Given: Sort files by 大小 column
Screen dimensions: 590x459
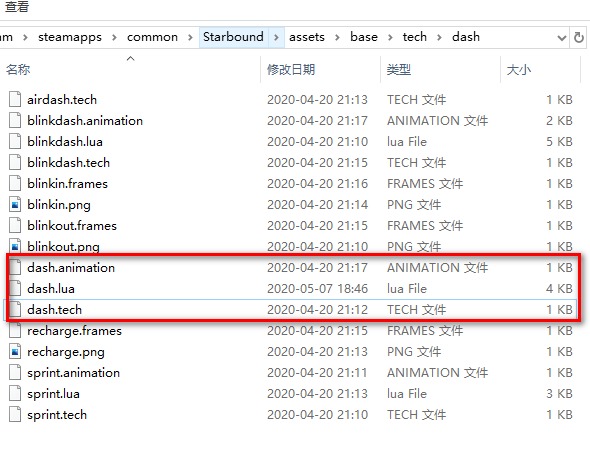Looking at the screenshot, I should (519, 70).
